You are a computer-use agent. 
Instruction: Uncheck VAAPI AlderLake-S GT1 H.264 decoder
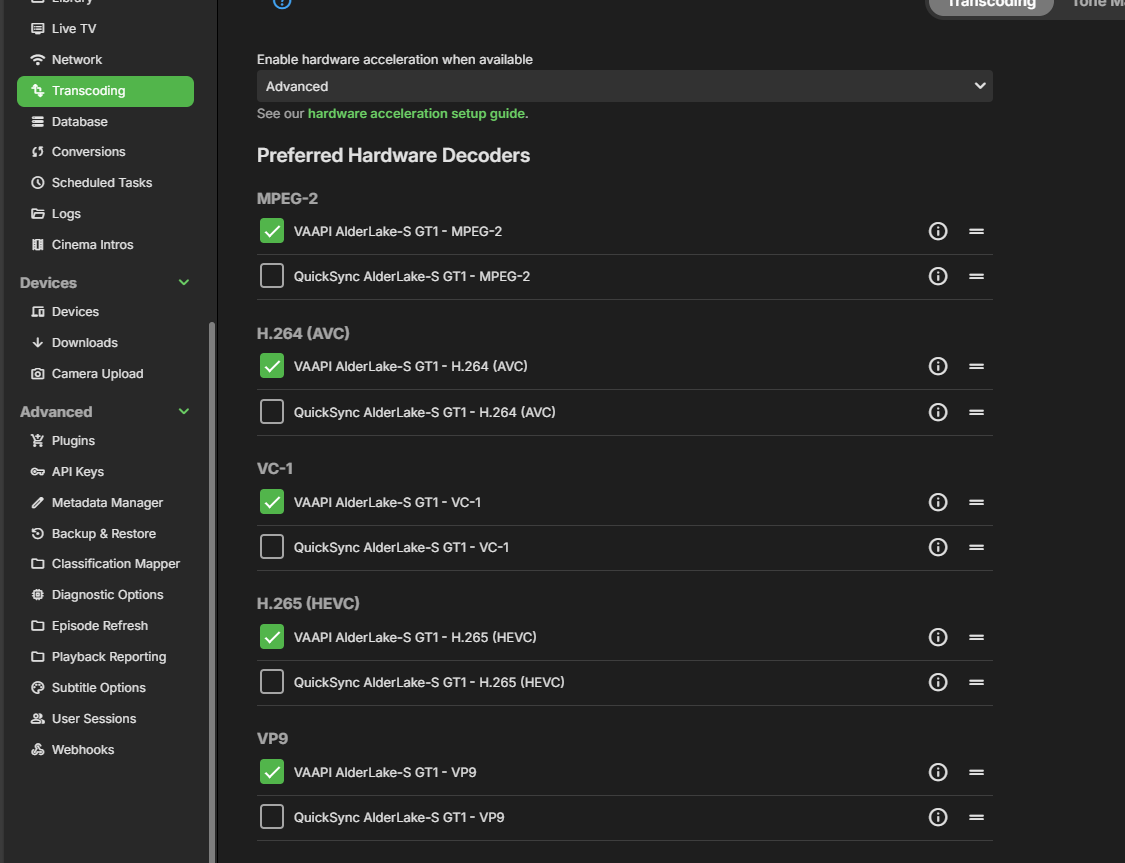coord(272,366)
